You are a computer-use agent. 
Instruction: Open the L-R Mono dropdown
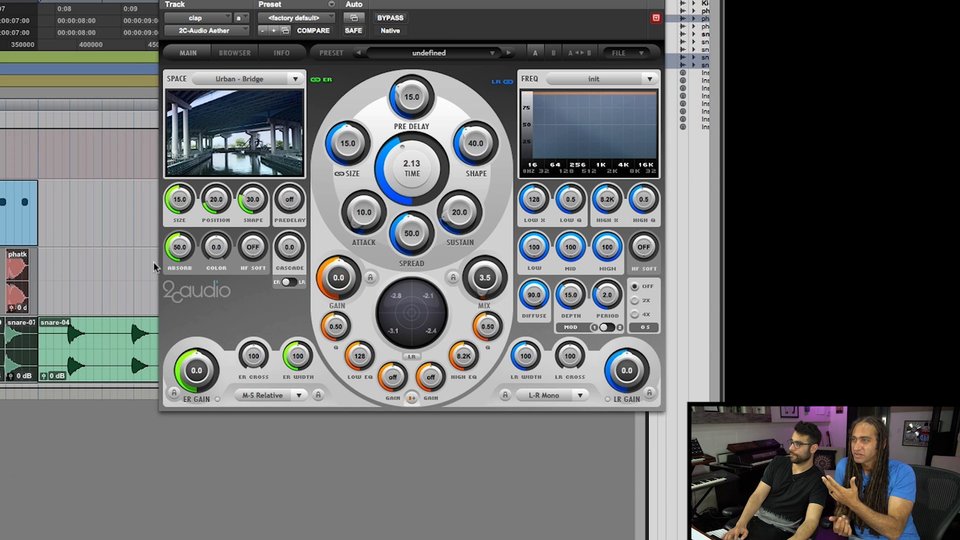(x=551, y=396)
